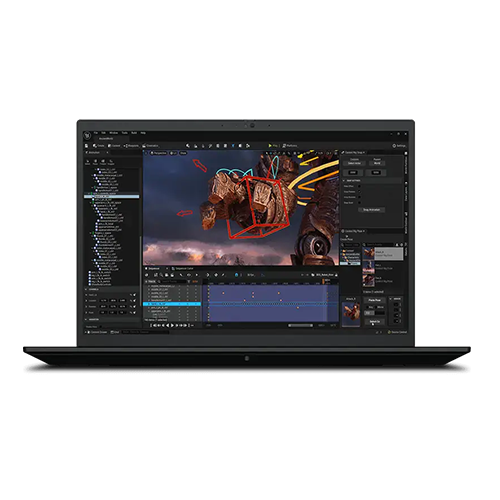
Task: Click the Snap Animation button
Action: [371, 210]
